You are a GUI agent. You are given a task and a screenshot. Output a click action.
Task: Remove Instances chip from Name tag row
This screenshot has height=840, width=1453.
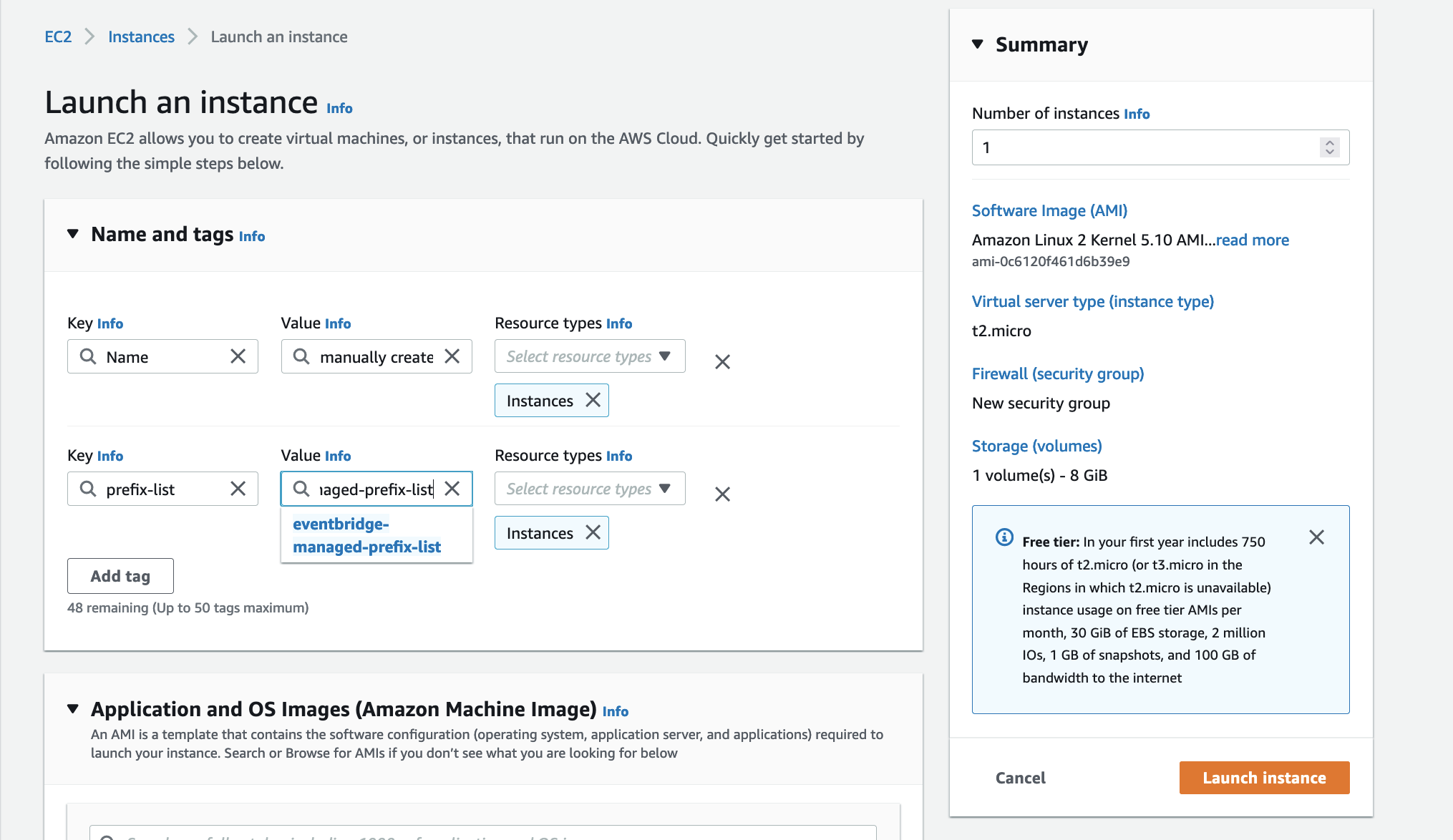coord(593,400)
